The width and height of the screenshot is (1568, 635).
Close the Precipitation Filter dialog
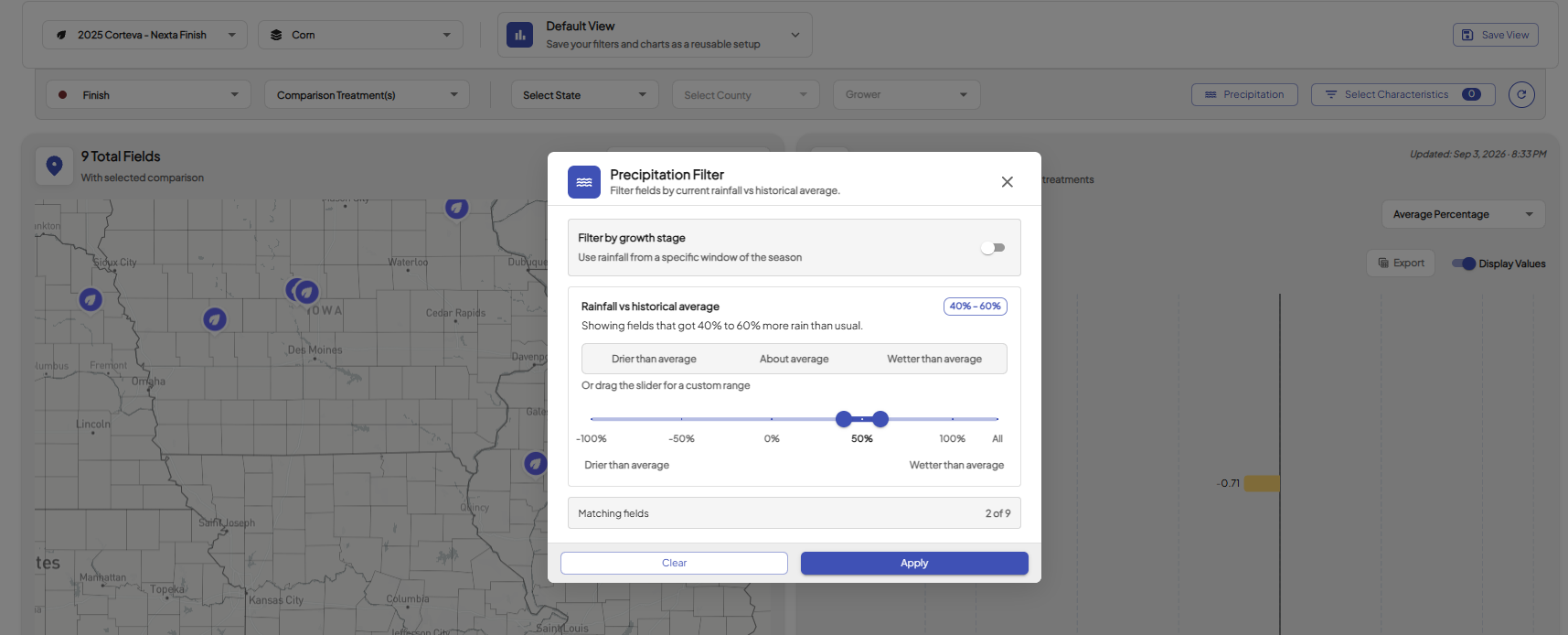click(1007, 182)
